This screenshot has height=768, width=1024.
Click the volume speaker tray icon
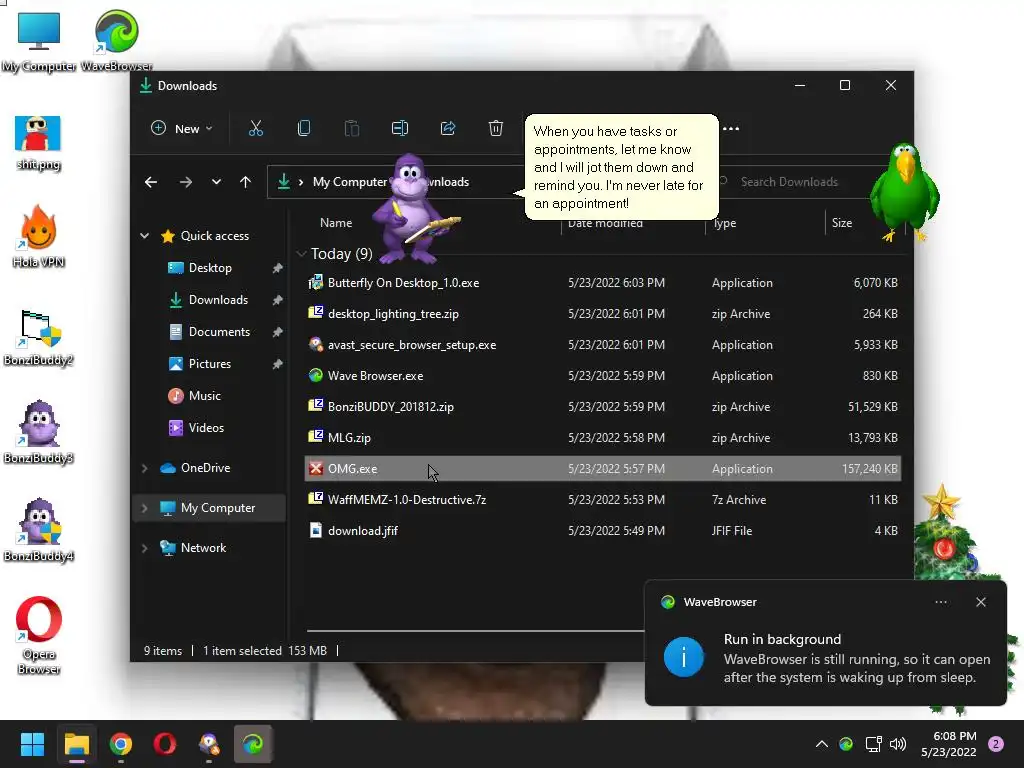coord(898,744)
